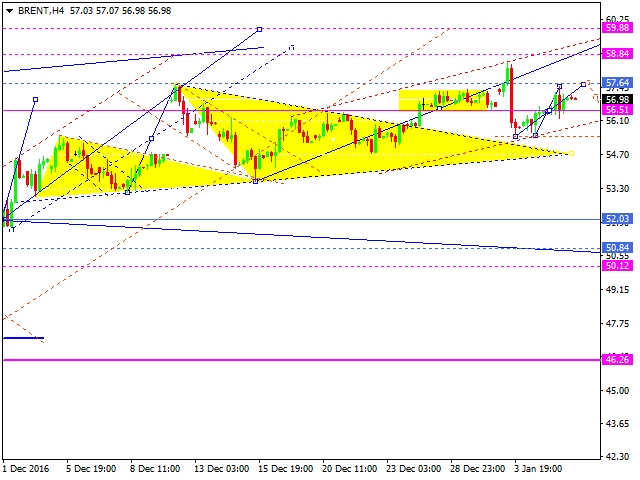640x480 pixels.
Task: Select the 3 Jan 19:00 time axis label
Action: pos(538,469)
